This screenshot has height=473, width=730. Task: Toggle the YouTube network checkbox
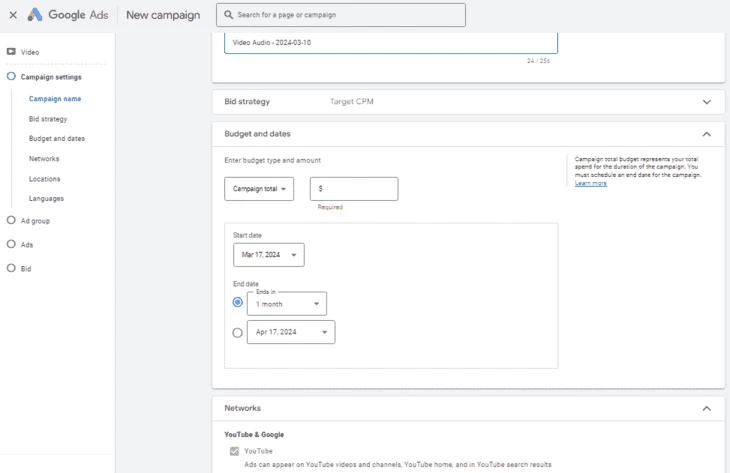click(234, 451)
